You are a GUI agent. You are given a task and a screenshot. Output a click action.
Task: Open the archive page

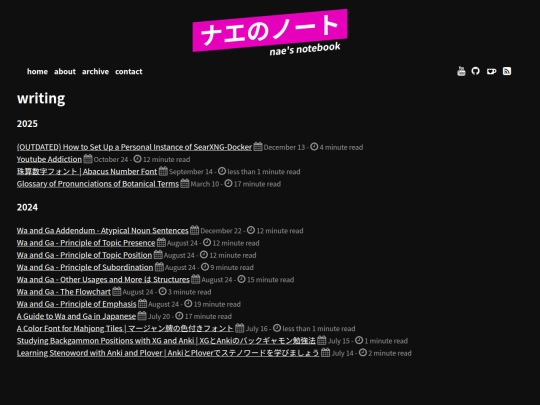95,71
